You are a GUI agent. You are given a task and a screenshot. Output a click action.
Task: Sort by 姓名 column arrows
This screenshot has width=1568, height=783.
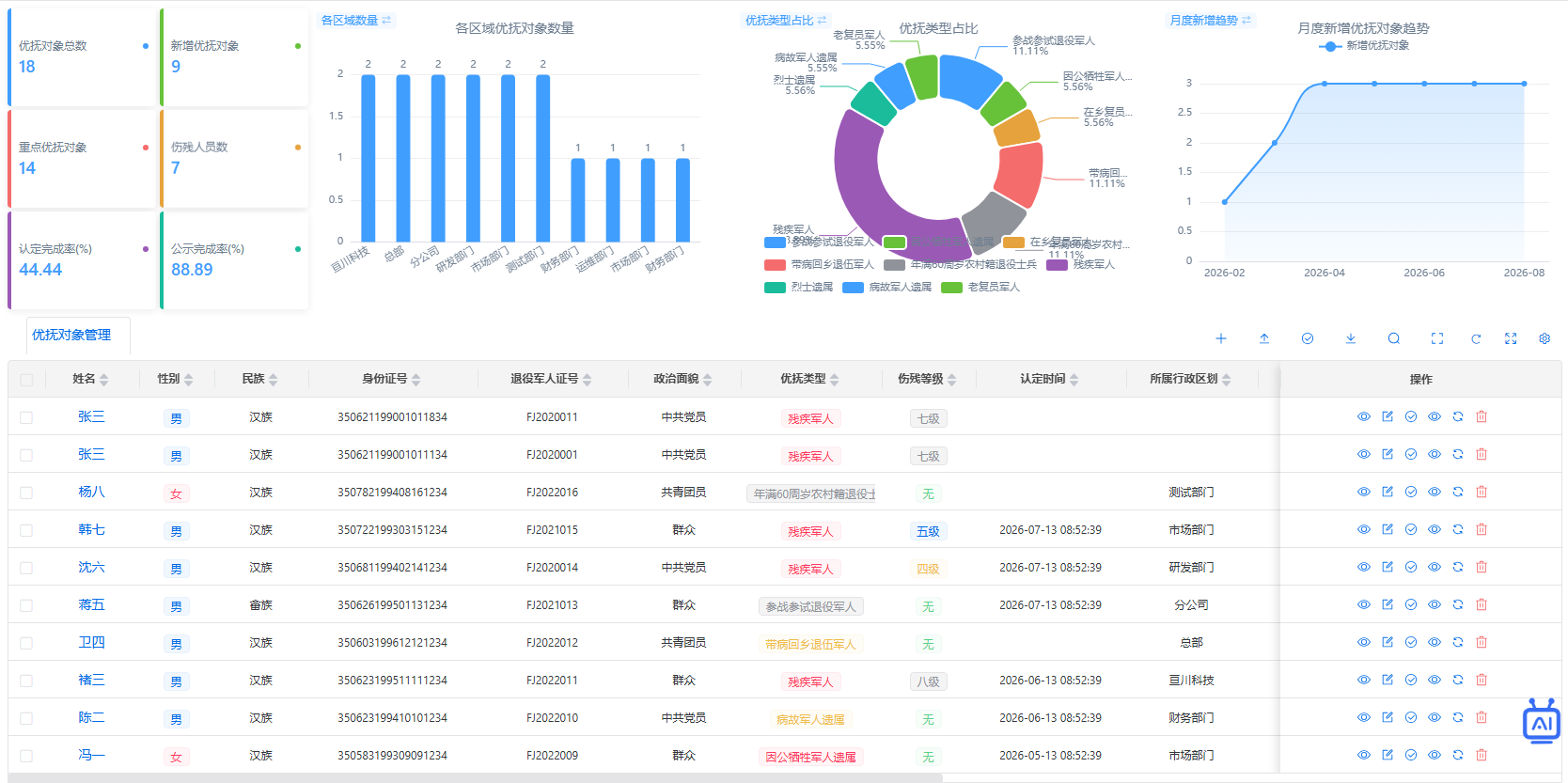[x=104, y=380]
